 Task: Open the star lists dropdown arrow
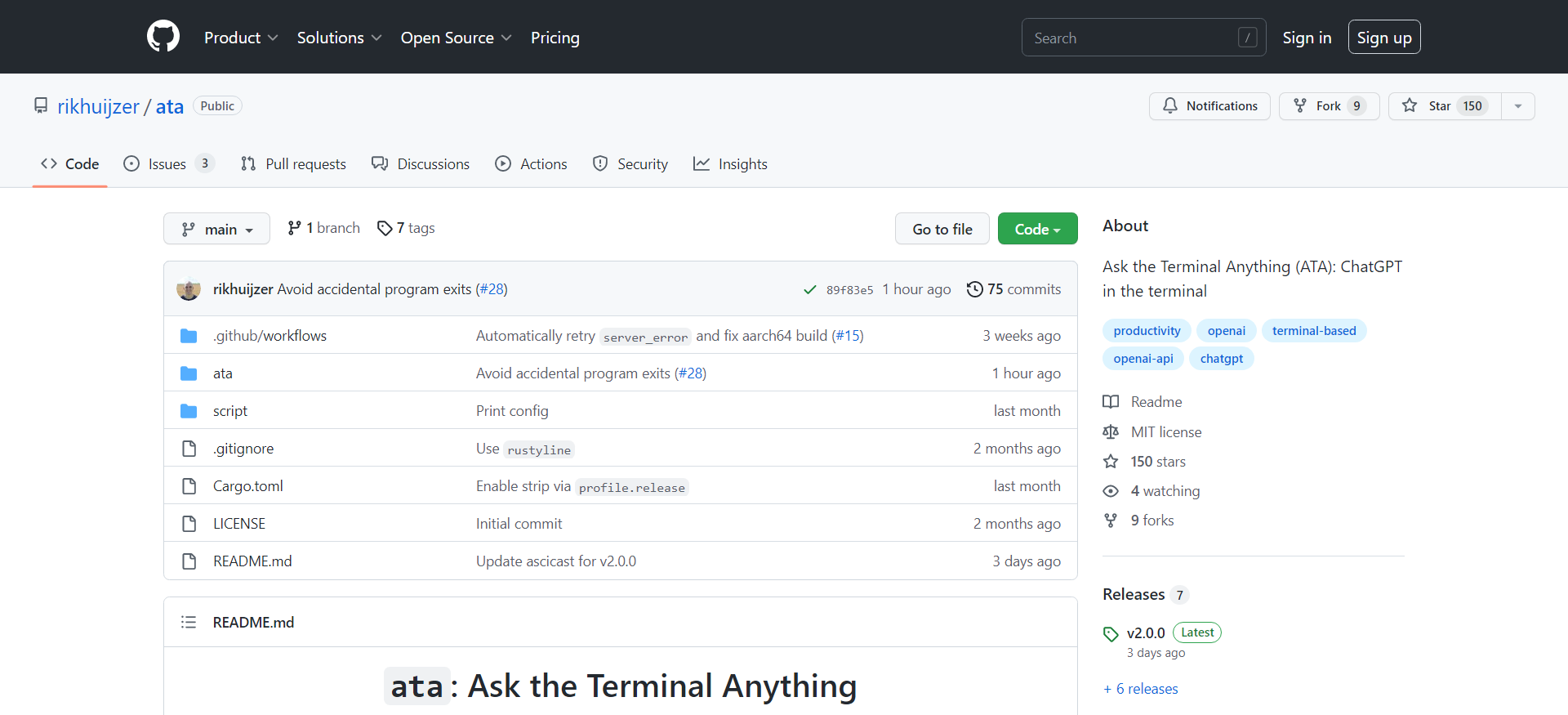[x=1518, y=106]
